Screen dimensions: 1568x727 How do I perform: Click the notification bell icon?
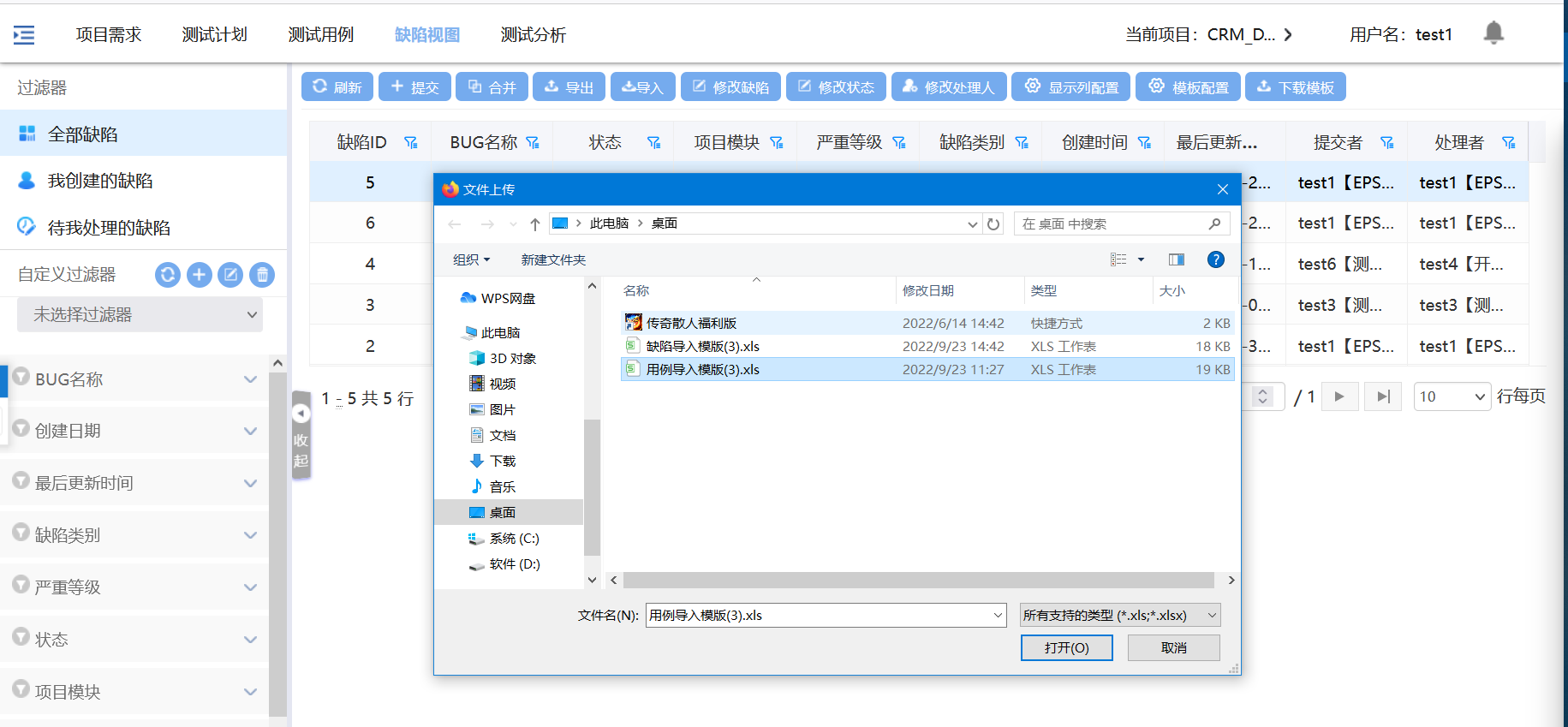pos(1493,33)
